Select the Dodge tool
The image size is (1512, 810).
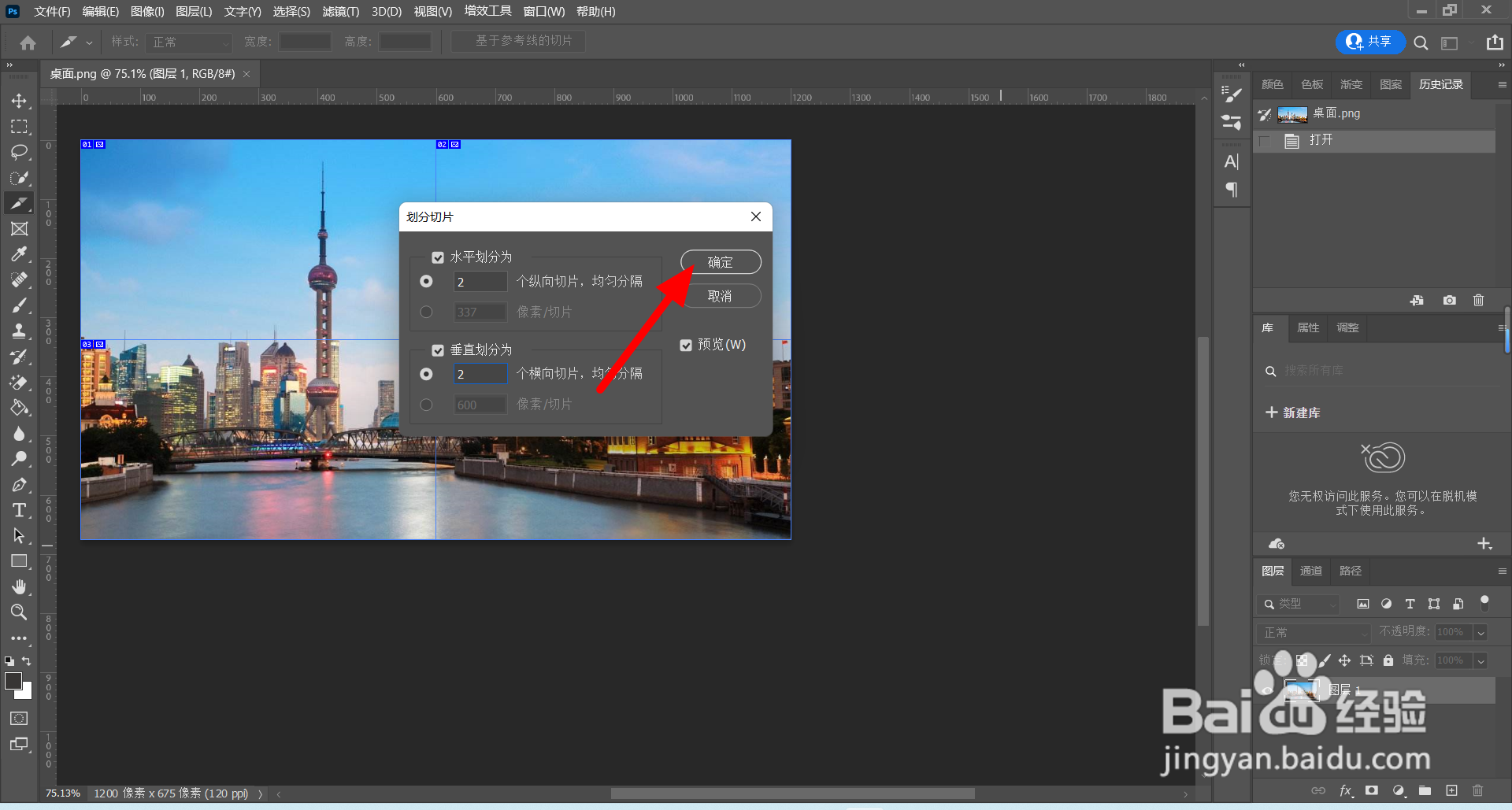[19, 459]
